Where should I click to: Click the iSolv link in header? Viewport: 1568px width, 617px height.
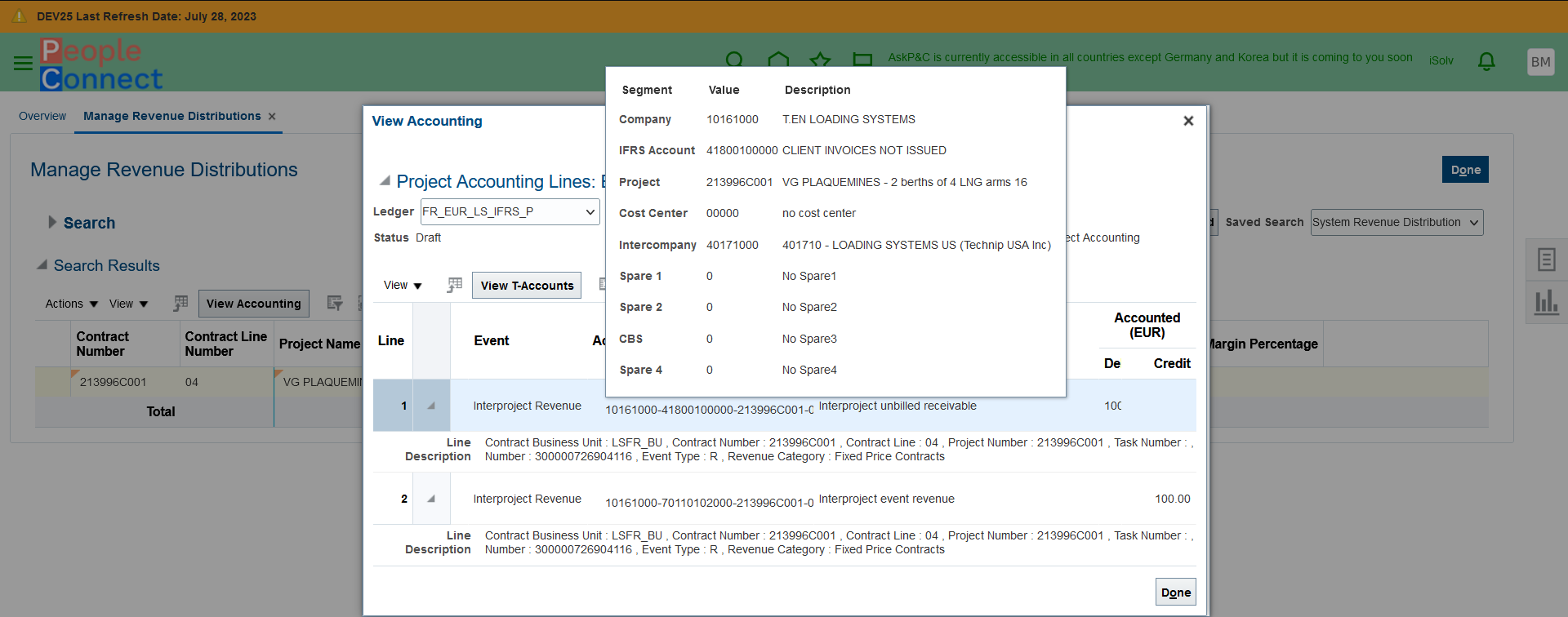click(1441, 60)
